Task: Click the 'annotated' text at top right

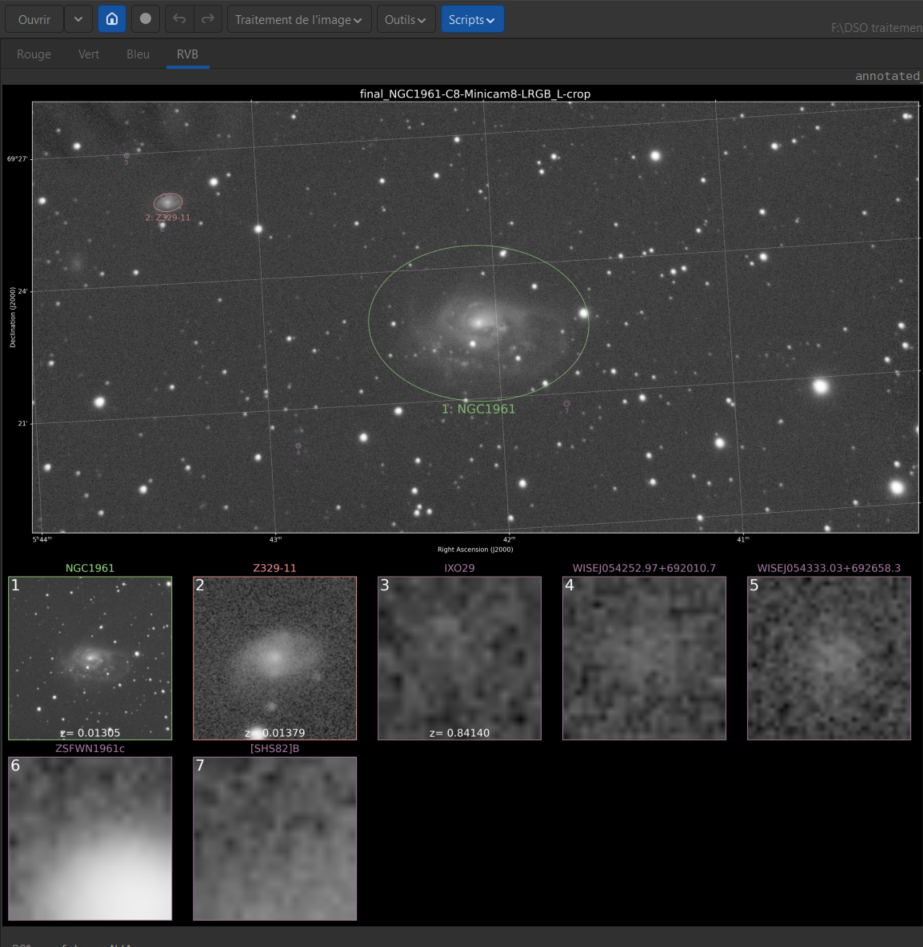Action: point(888,76)
